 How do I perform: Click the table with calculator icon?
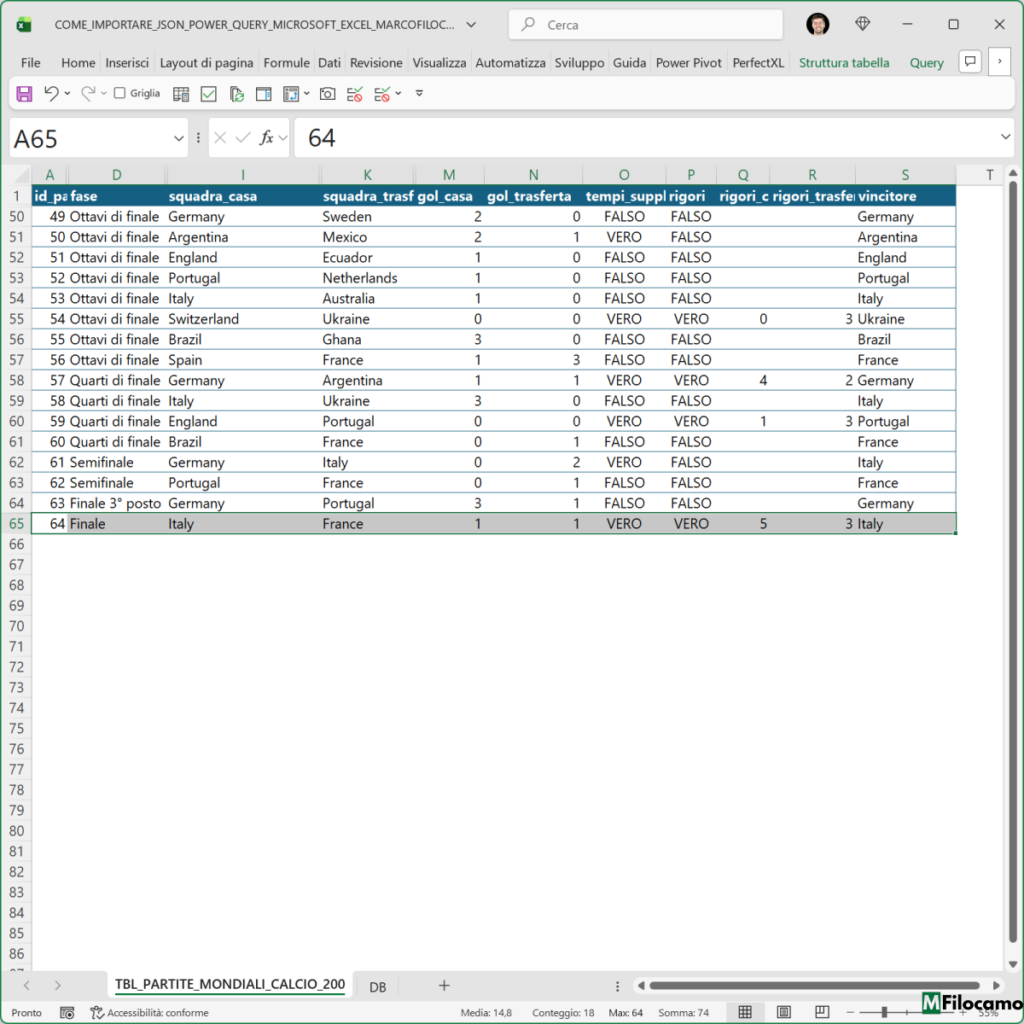click(x=181, y=94)
